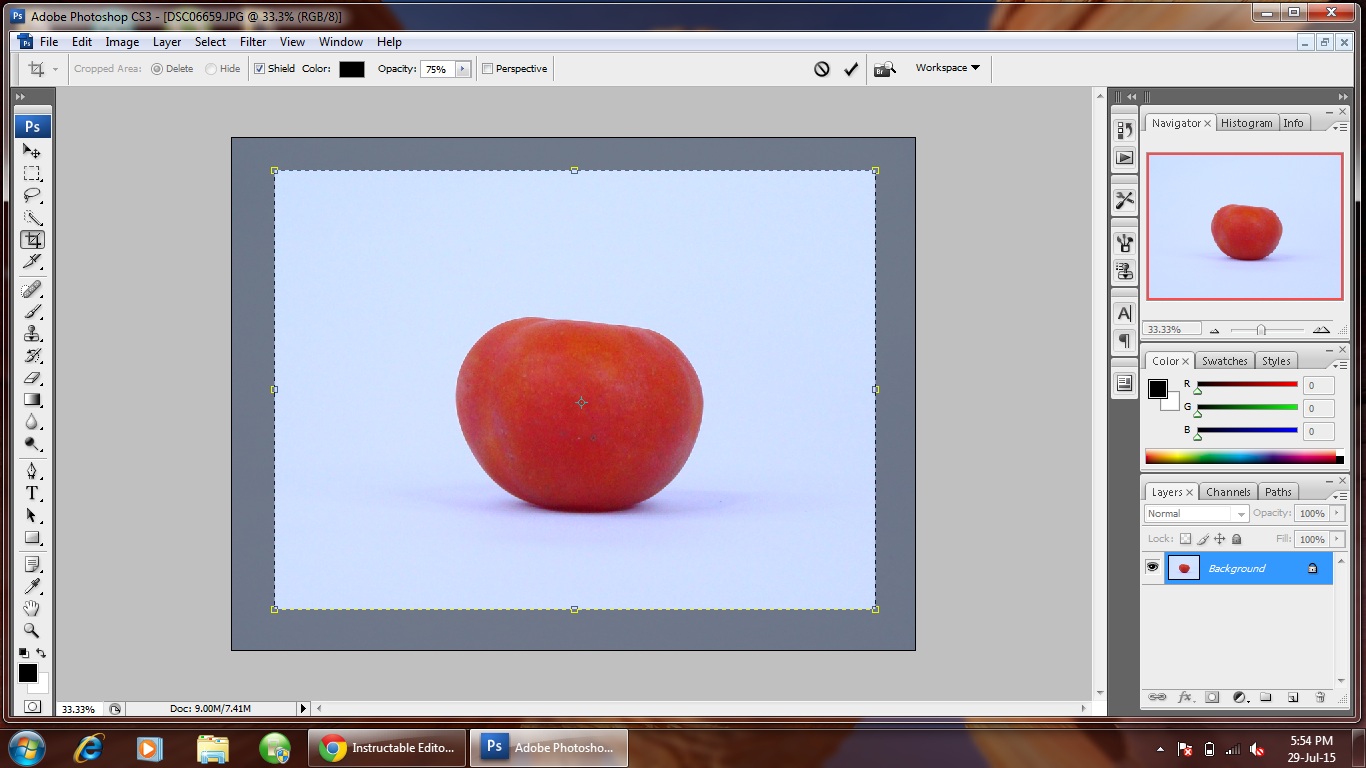Select the Zoom tool

tap(32, 630)
